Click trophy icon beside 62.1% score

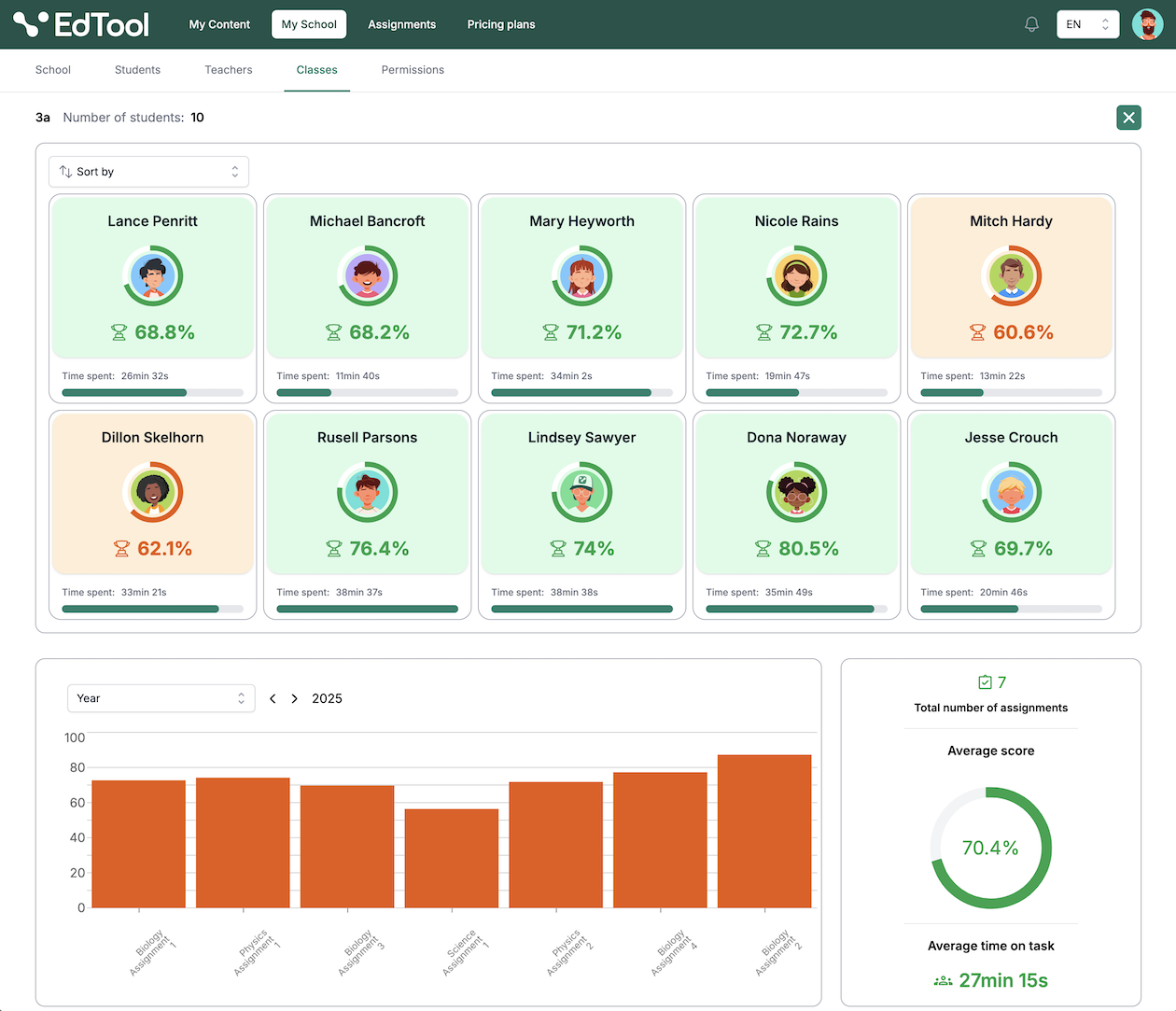tap(121, 549)
